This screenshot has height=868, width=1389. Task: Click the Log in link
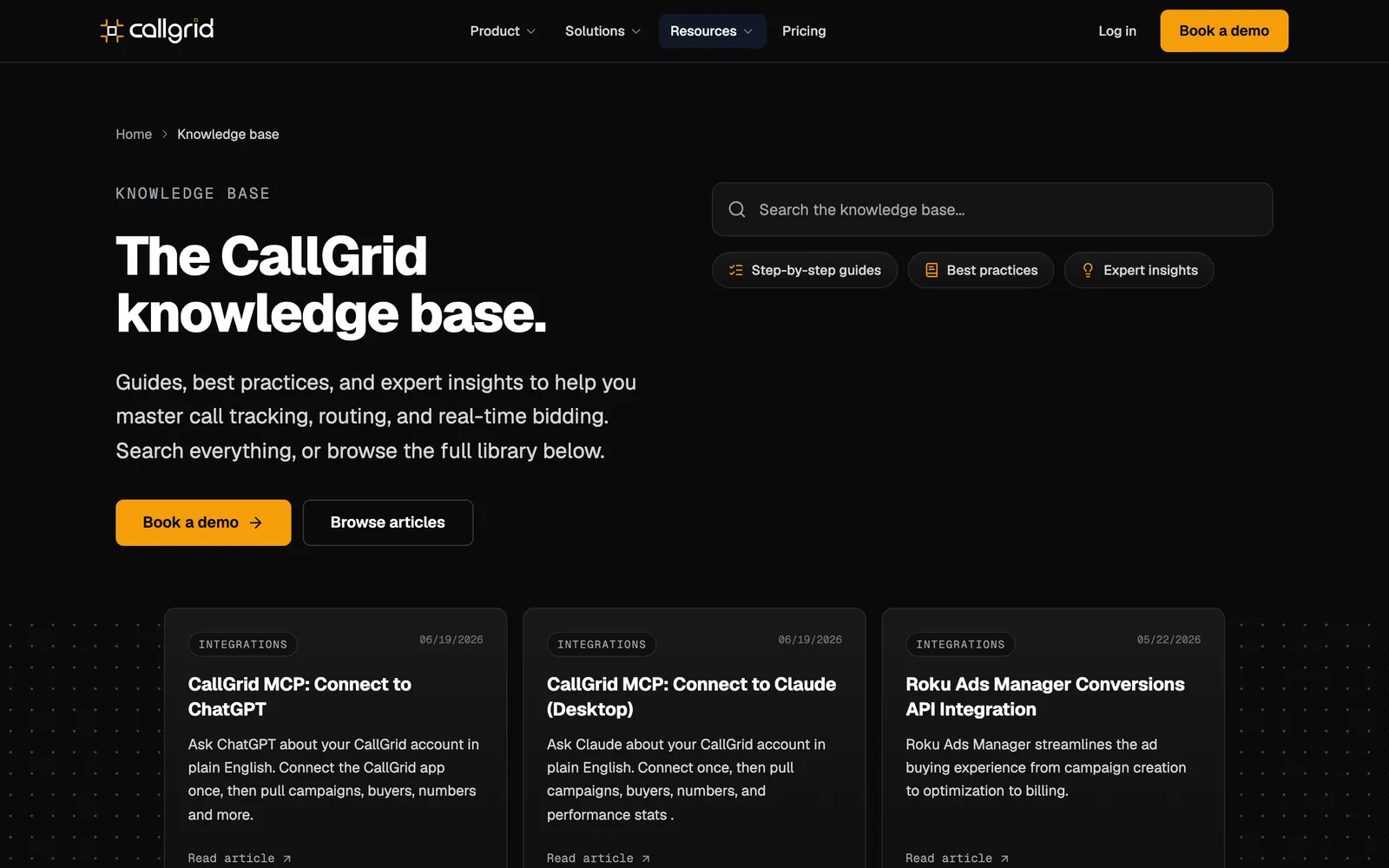coord(1117,31)
